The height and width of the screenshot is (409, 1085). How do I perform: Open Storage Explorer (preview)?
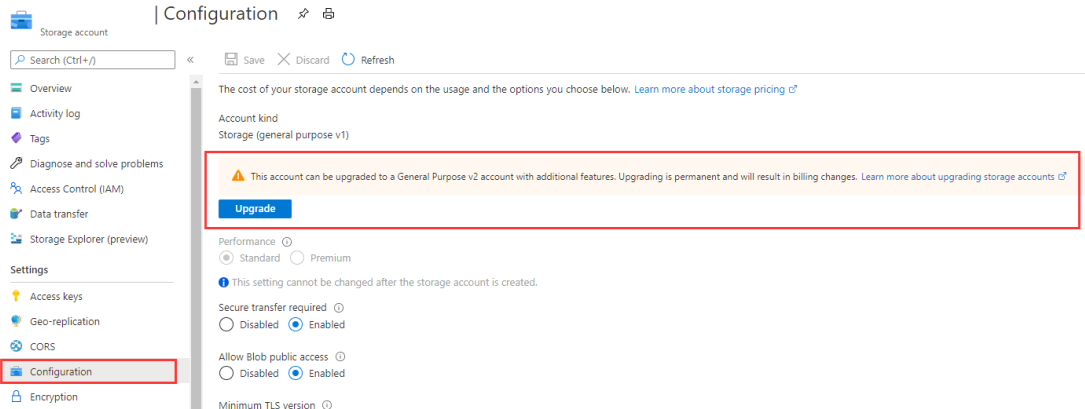click(88, 239)
